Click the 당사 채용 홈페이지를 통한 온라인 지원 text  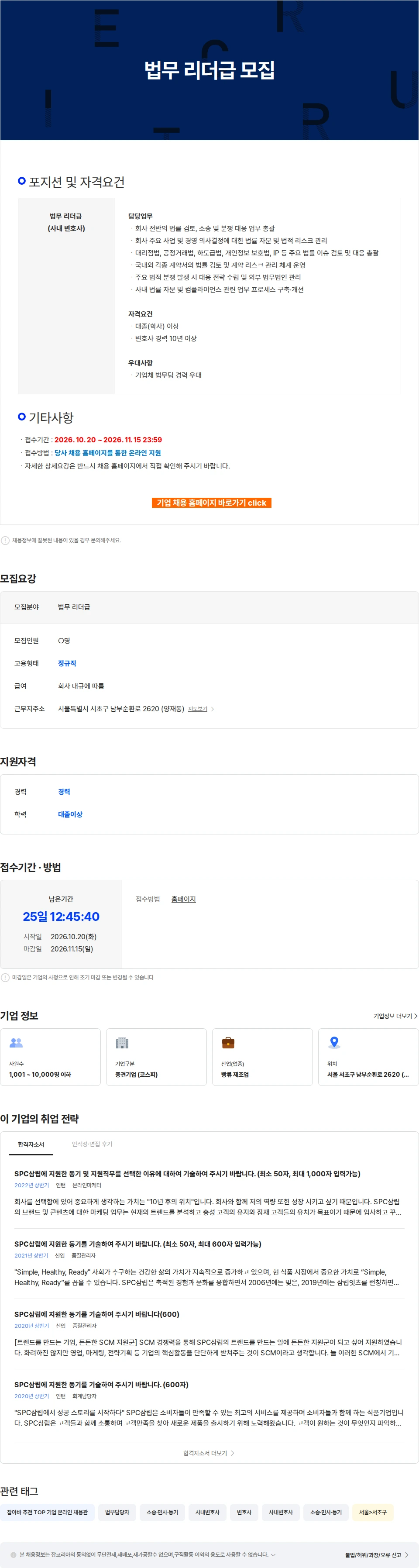pyautogui.click(x=108, y=452)
